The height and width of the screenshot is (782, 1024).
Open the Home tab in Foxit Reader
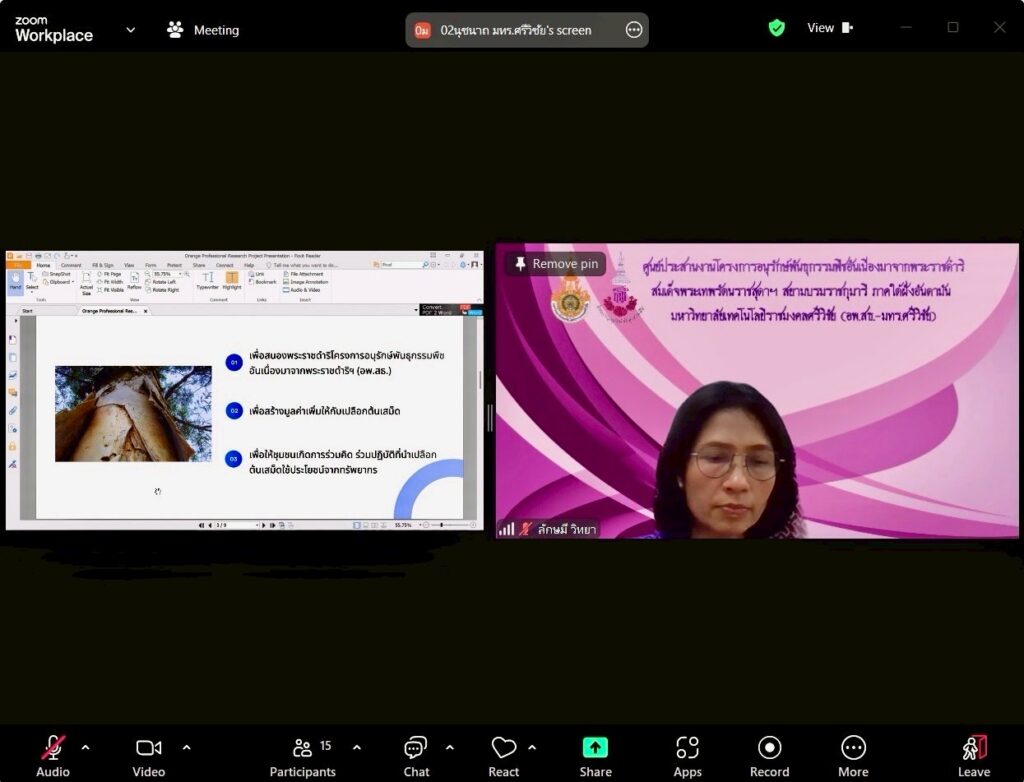tap(43, 265)
